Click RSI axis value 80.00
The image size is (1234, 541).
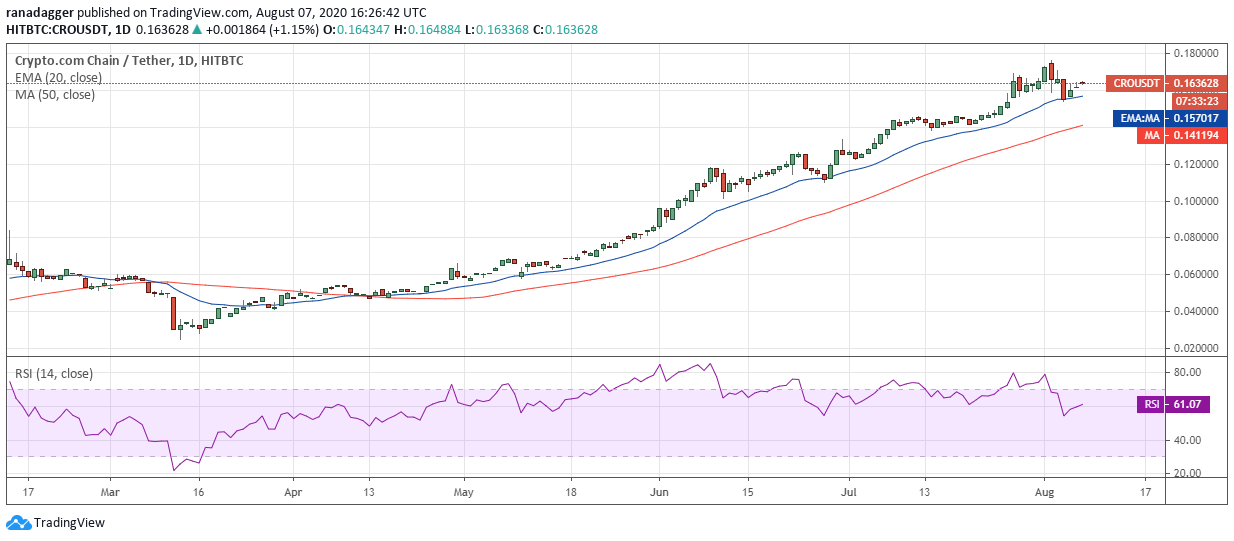[x=1186, y=372]
